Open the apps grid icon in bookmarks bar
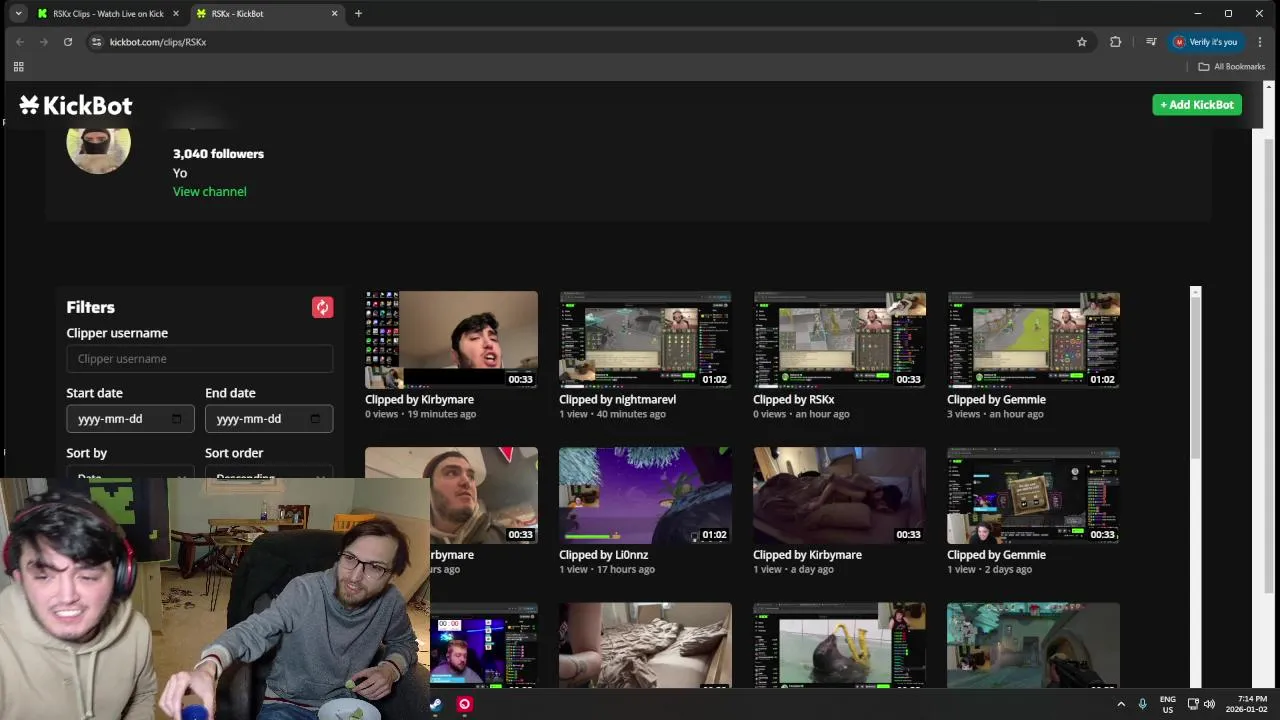The height and width of the screenshot is (720, 1280). coord(18,67)
